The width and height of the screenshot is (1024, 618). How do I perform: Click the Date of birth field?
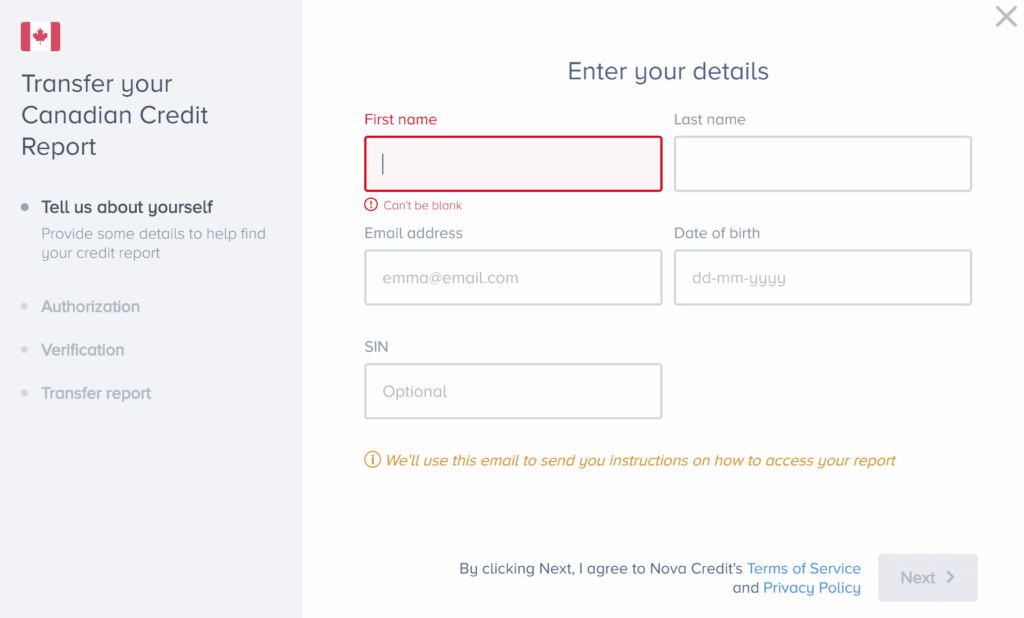click(822, 277)
